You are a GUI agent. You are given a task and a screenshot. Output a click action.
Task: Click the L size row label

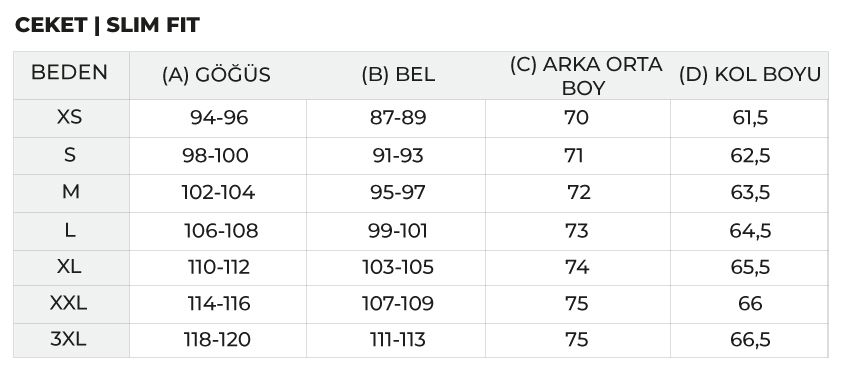(x=69, y=230)
